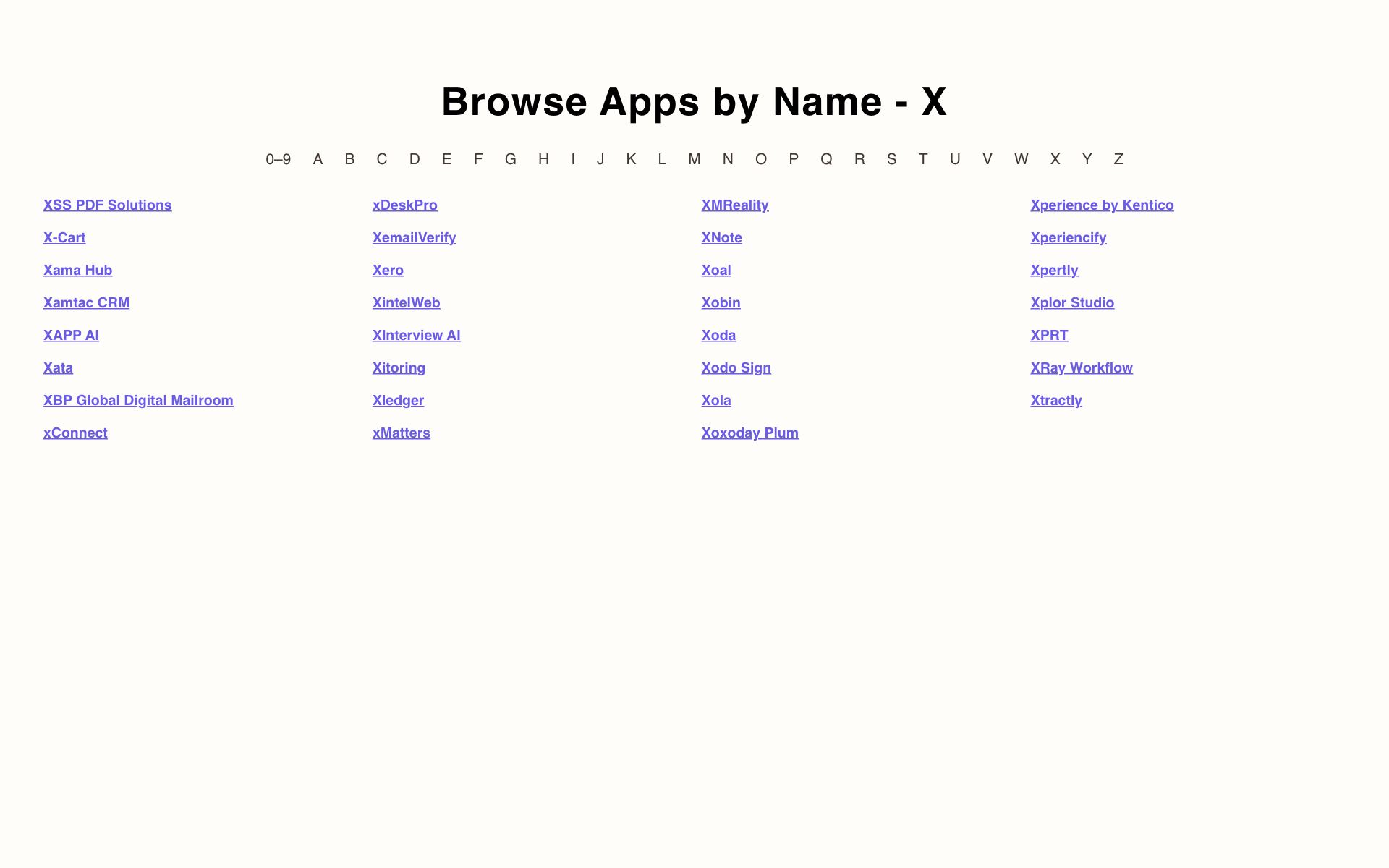This screenshot has width=1389, height=868.
Task: Browse apps starting with U
Action: [955, 159]
